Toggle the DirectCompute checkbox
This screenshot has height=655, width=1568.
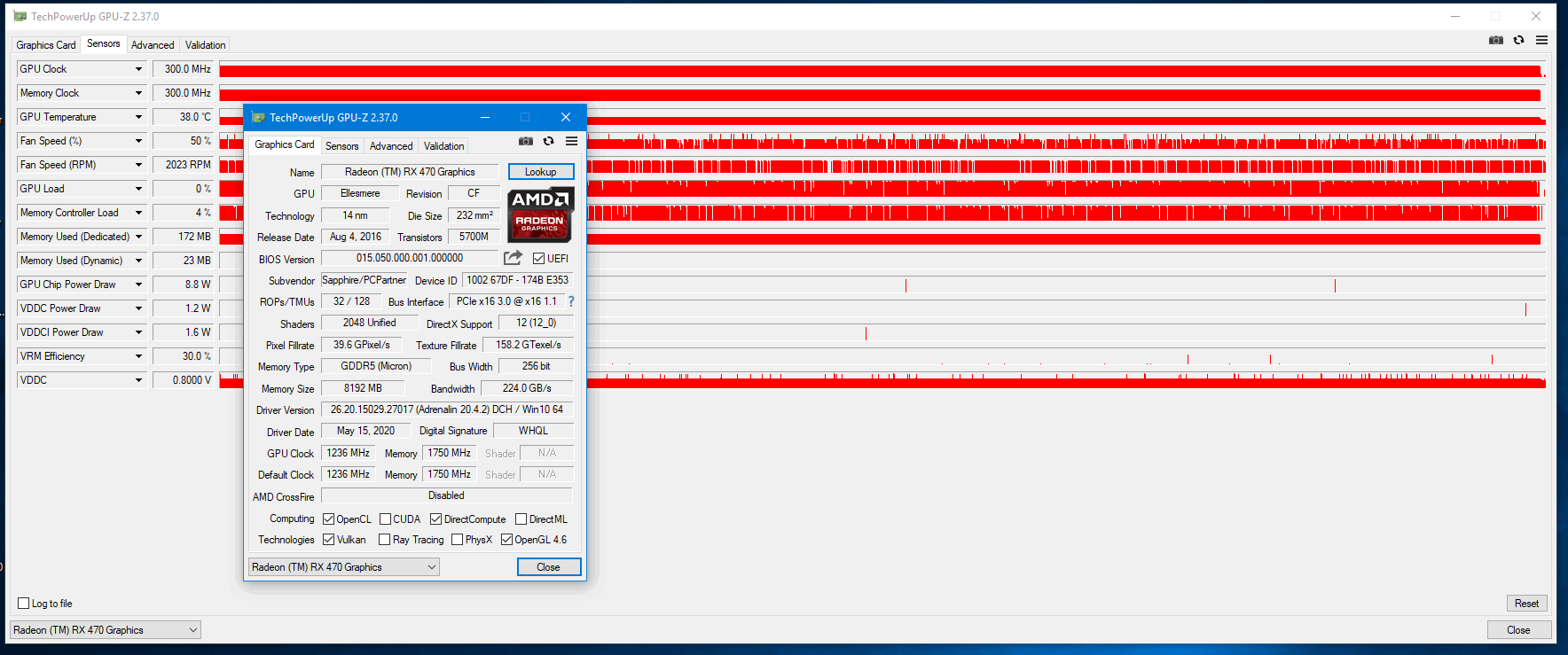(435, 519)
